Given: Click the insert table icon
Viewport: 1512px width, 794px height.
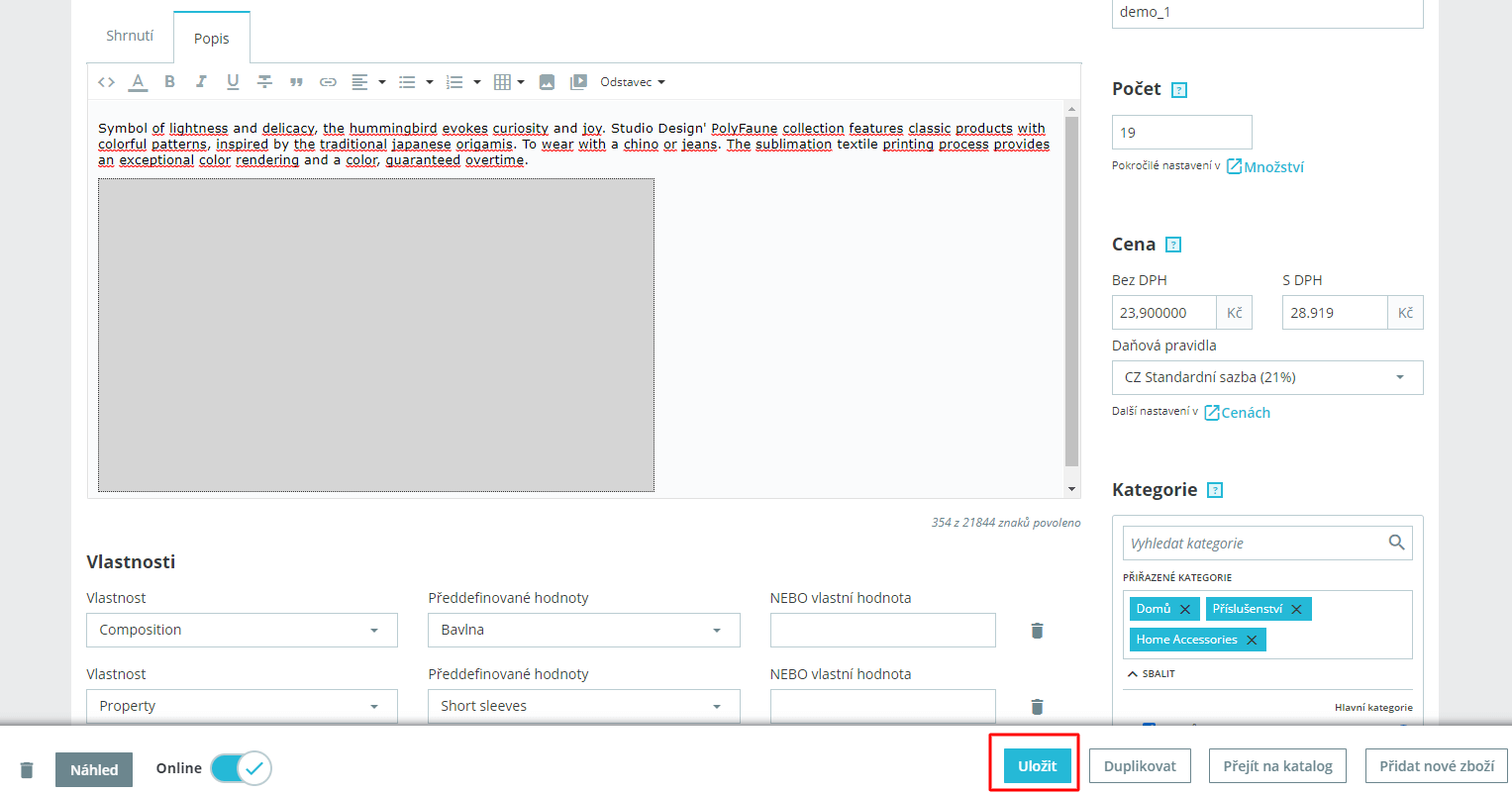Looking at the screenshot, I should click(x=502, y=82).
